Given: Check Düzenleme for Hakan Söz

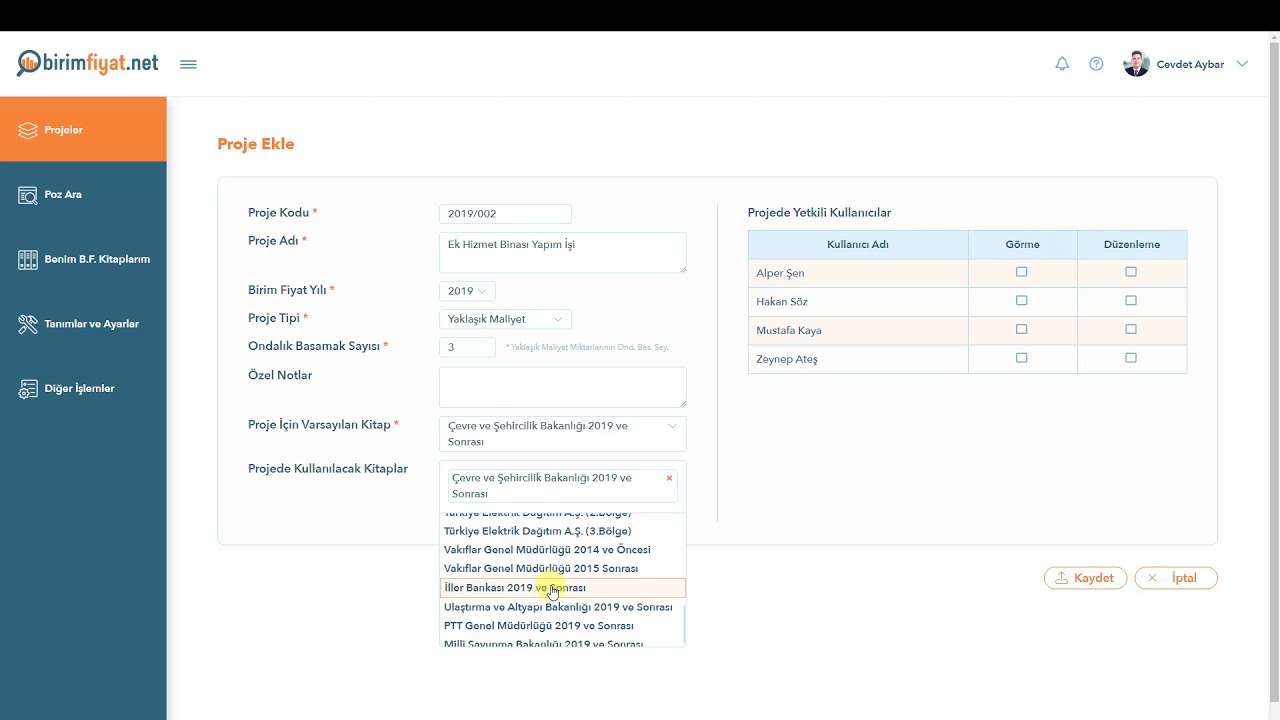Looking at the screenshot, I should click(1131, 300).
